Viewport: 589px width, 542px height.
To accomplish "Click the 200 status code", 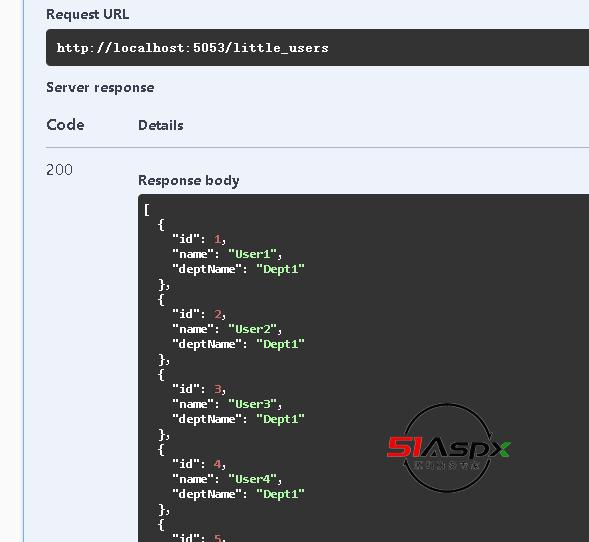I will click(59, 170).
